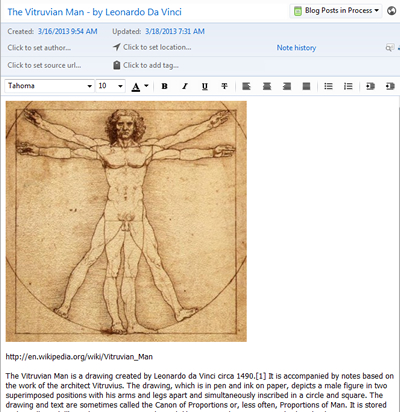This screenshot has width=400, height=412.
Task: Justify the text
Action: pos(306,86)
